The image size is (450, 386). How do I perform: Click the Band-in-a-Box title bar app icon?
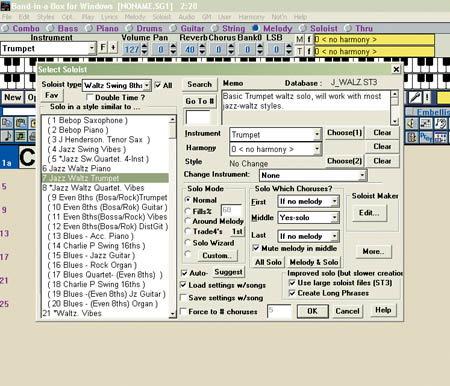point(5,6)
